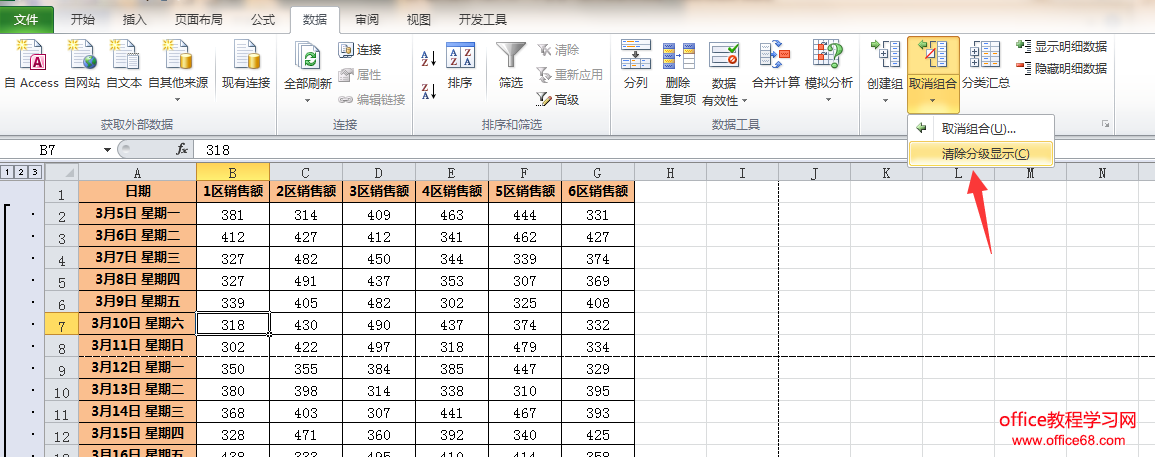This screenshot has height=457, width=1155.
Task: Click formula bar showing 318
Action: 674,150
